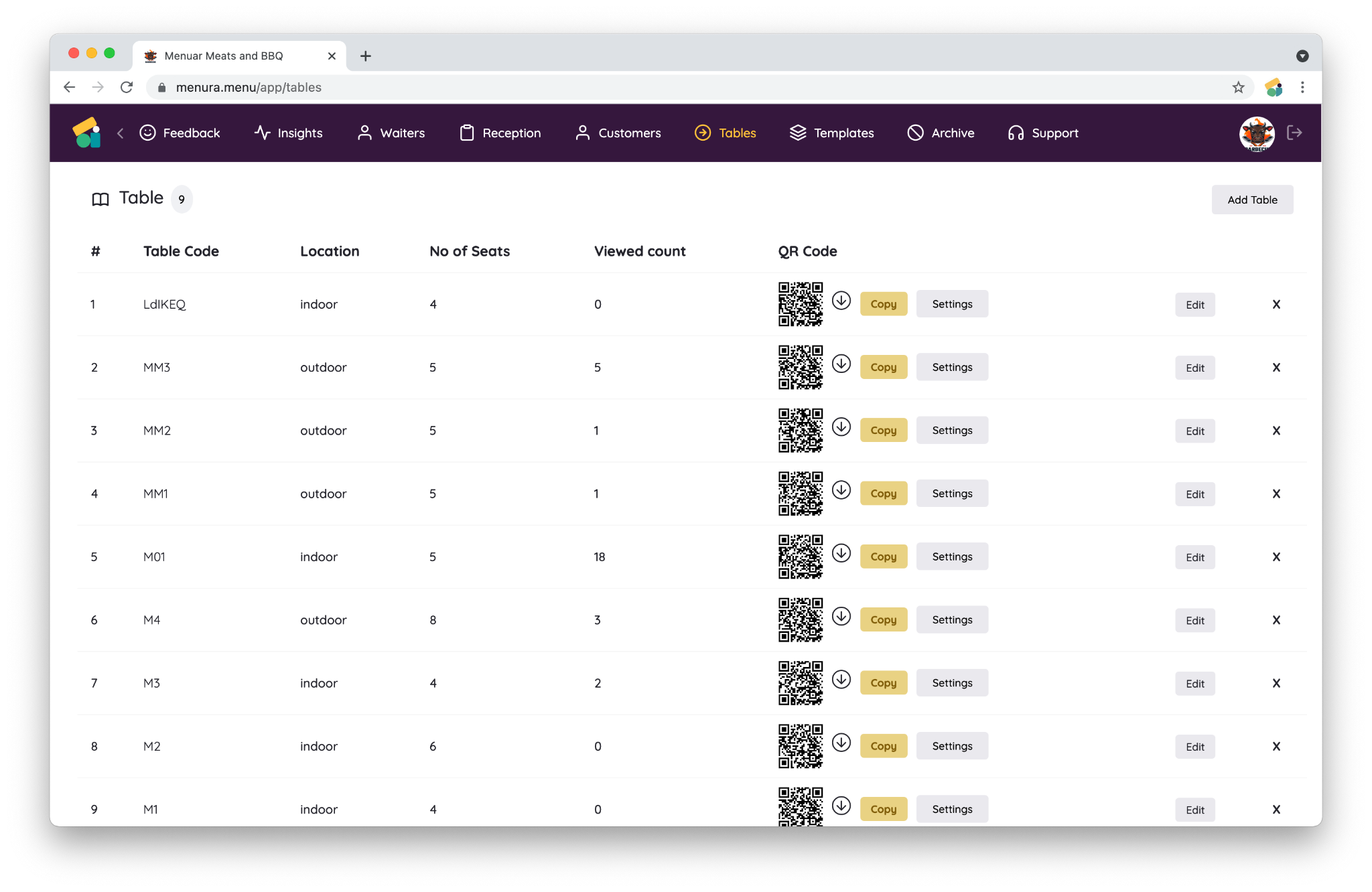Click the Viewed count column header
The height and width of the screenshot is (892, 1372).
[x=640, y=251]
